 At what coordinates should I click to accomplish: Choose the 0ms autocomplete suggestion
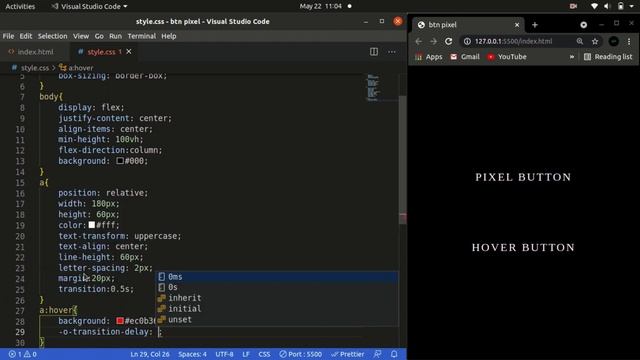pos(277,277)
